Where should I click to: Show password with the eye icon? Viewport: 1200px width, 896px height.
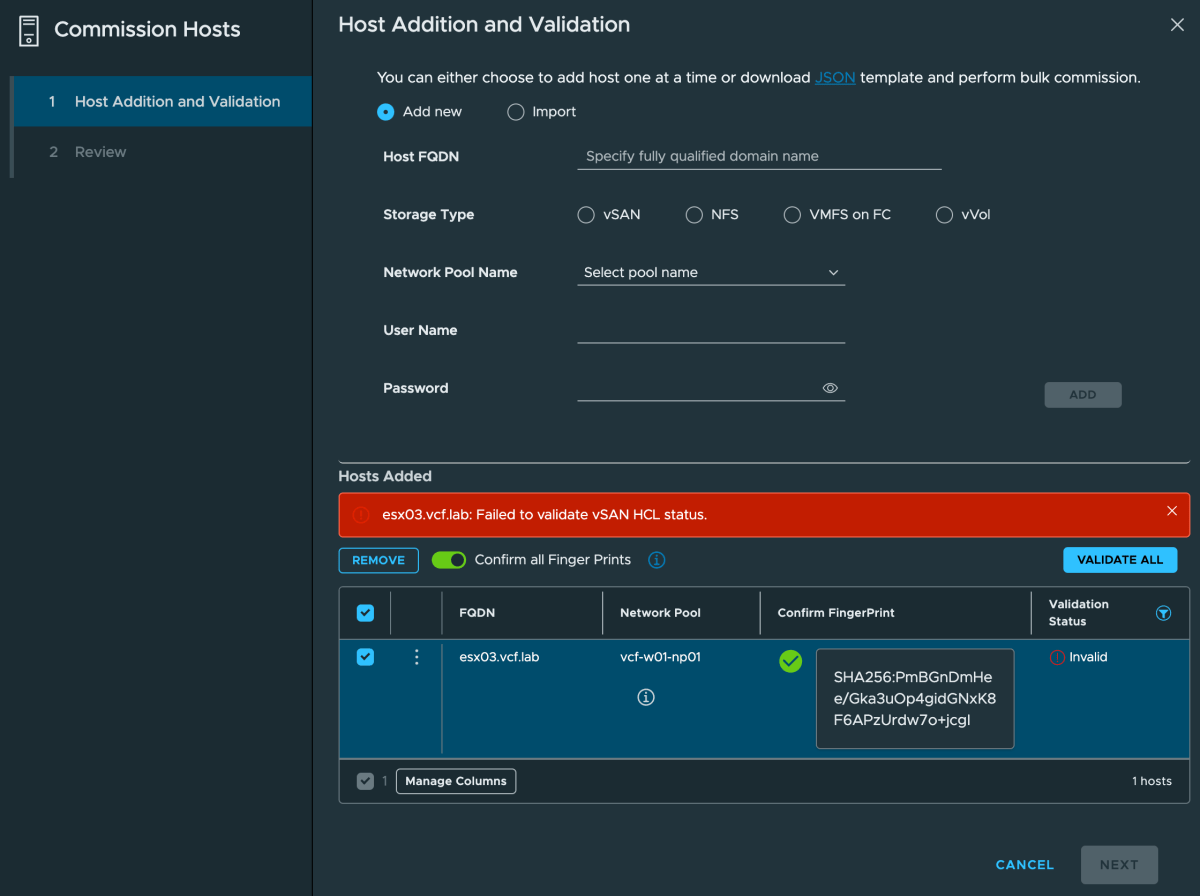click(x=830, y=388)
